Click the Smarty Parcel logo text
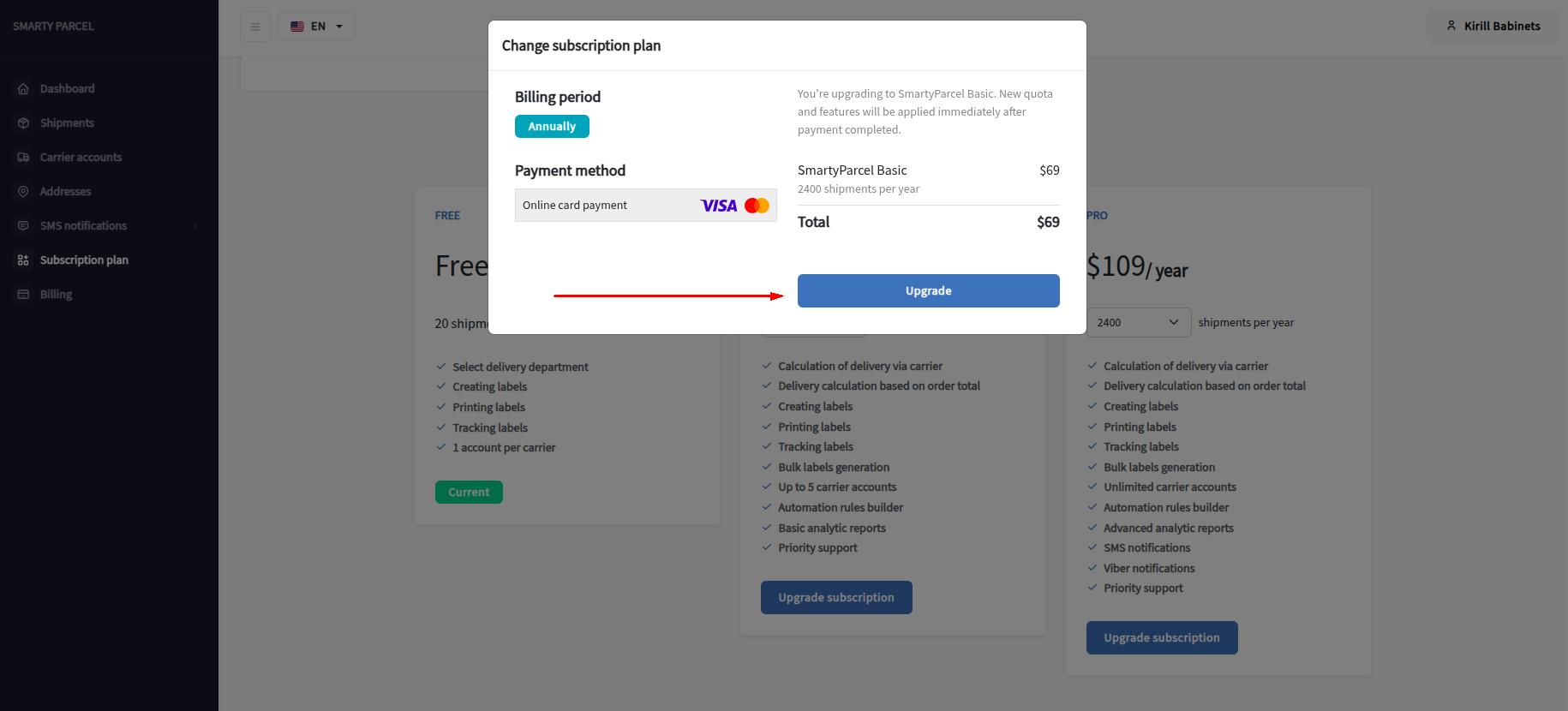The width and height of the screenshot is (1568, 711). pos(53,27)
